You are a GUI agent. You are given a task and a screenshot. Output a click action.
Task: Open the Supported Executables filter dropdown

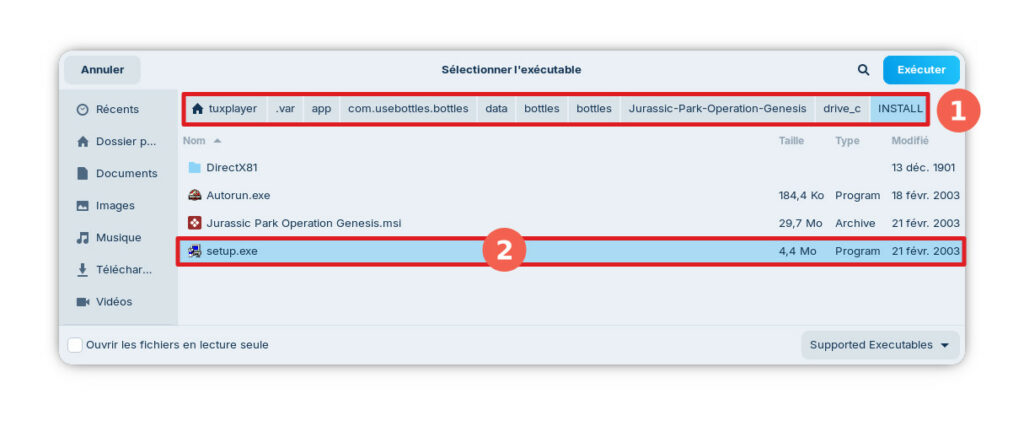pyautogui.click(x=879, y=345)
